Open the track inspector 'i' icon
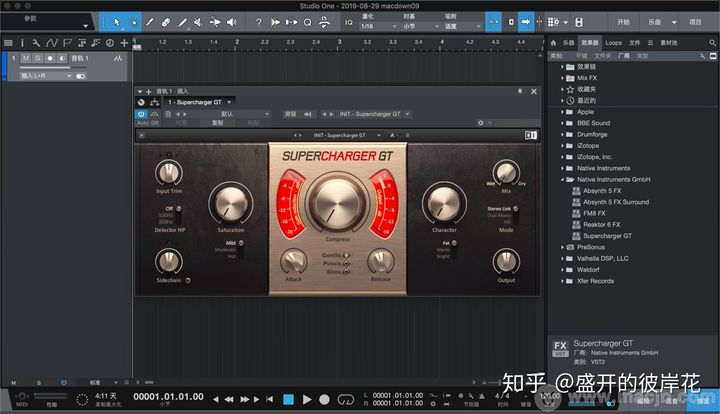Viewport: 720px width, 414px height. point(22,43)
